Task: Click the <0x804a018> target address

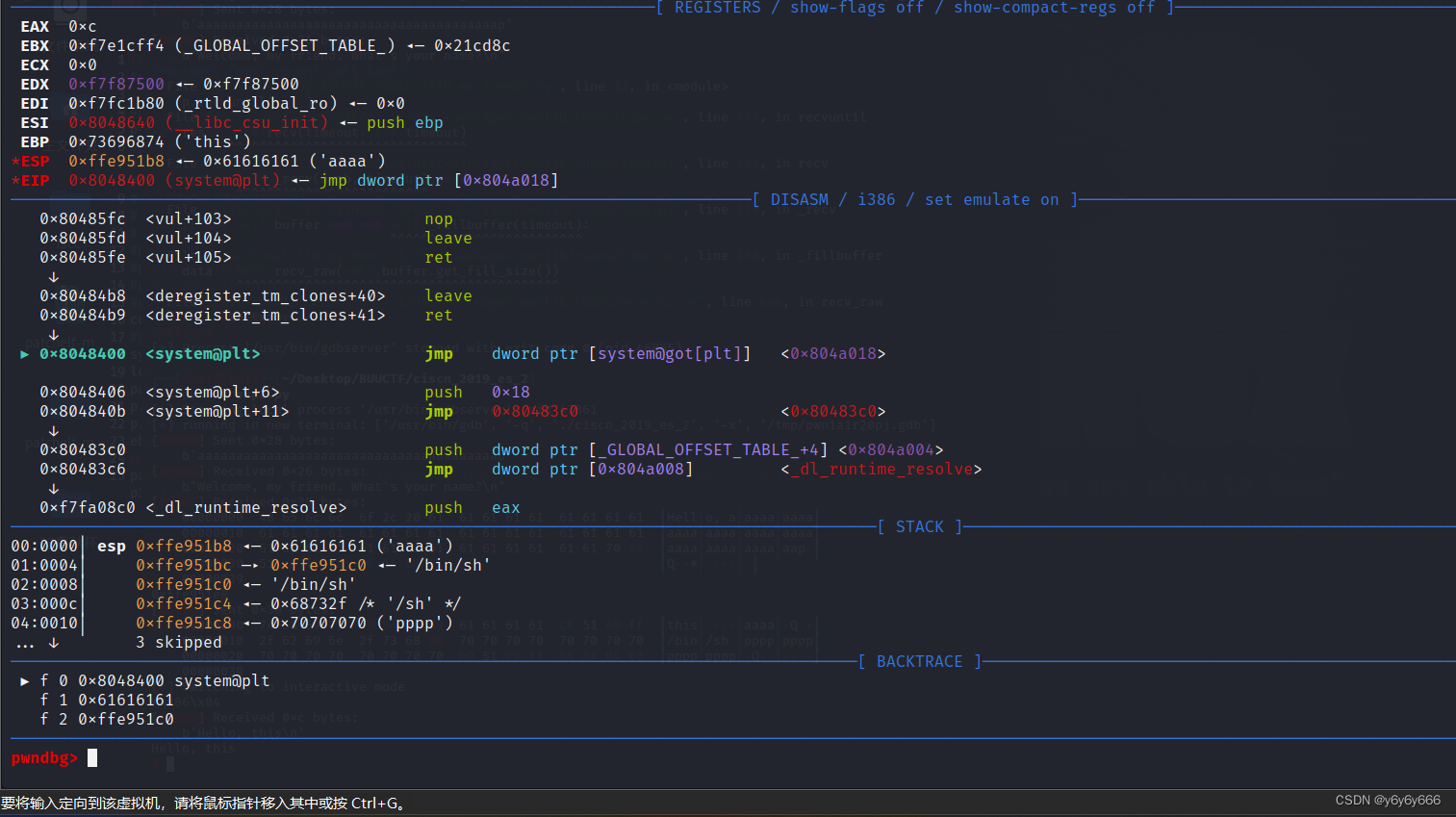Action: (x=833, y=354)
